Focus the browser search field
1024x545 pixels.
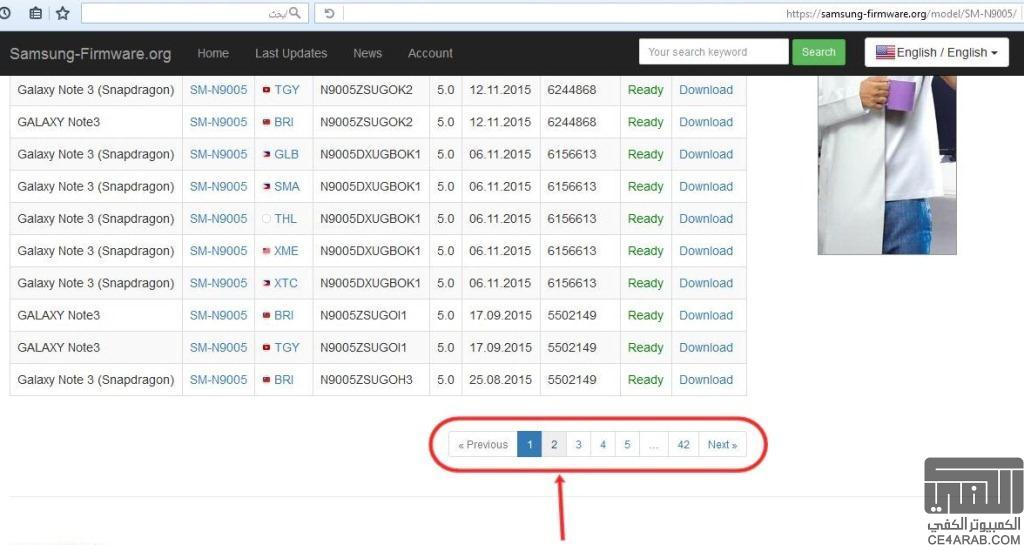(195, 13)
